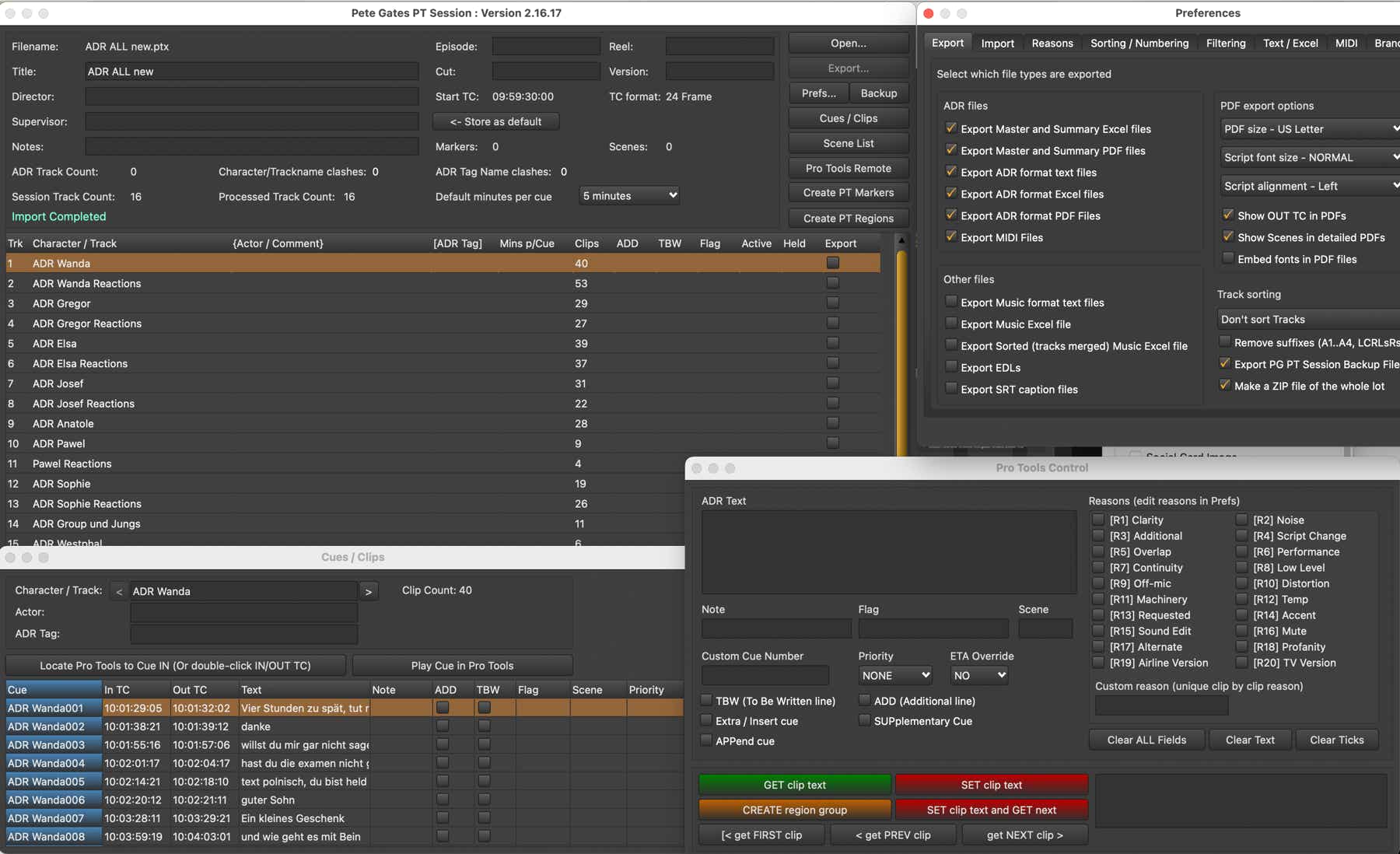1400x854 pixels.
Task: Click the Prefs... button
Action: (x=819, y=93)
